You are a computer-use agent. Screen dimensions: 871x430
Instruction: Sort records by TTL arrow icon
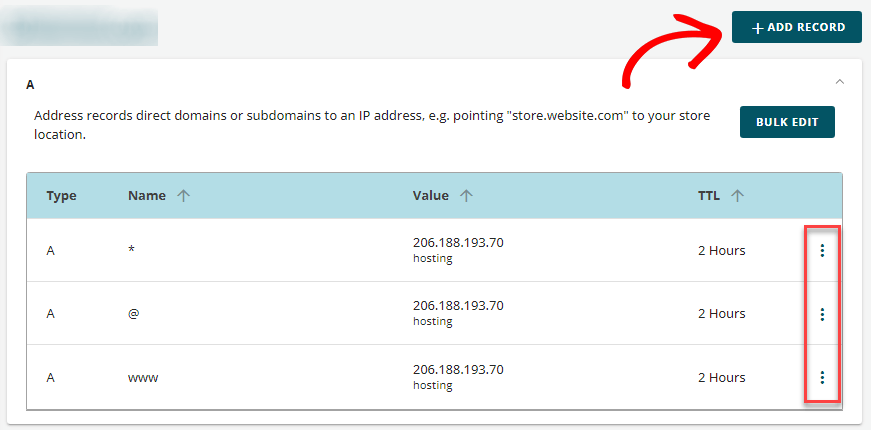(x=737, y=196)
